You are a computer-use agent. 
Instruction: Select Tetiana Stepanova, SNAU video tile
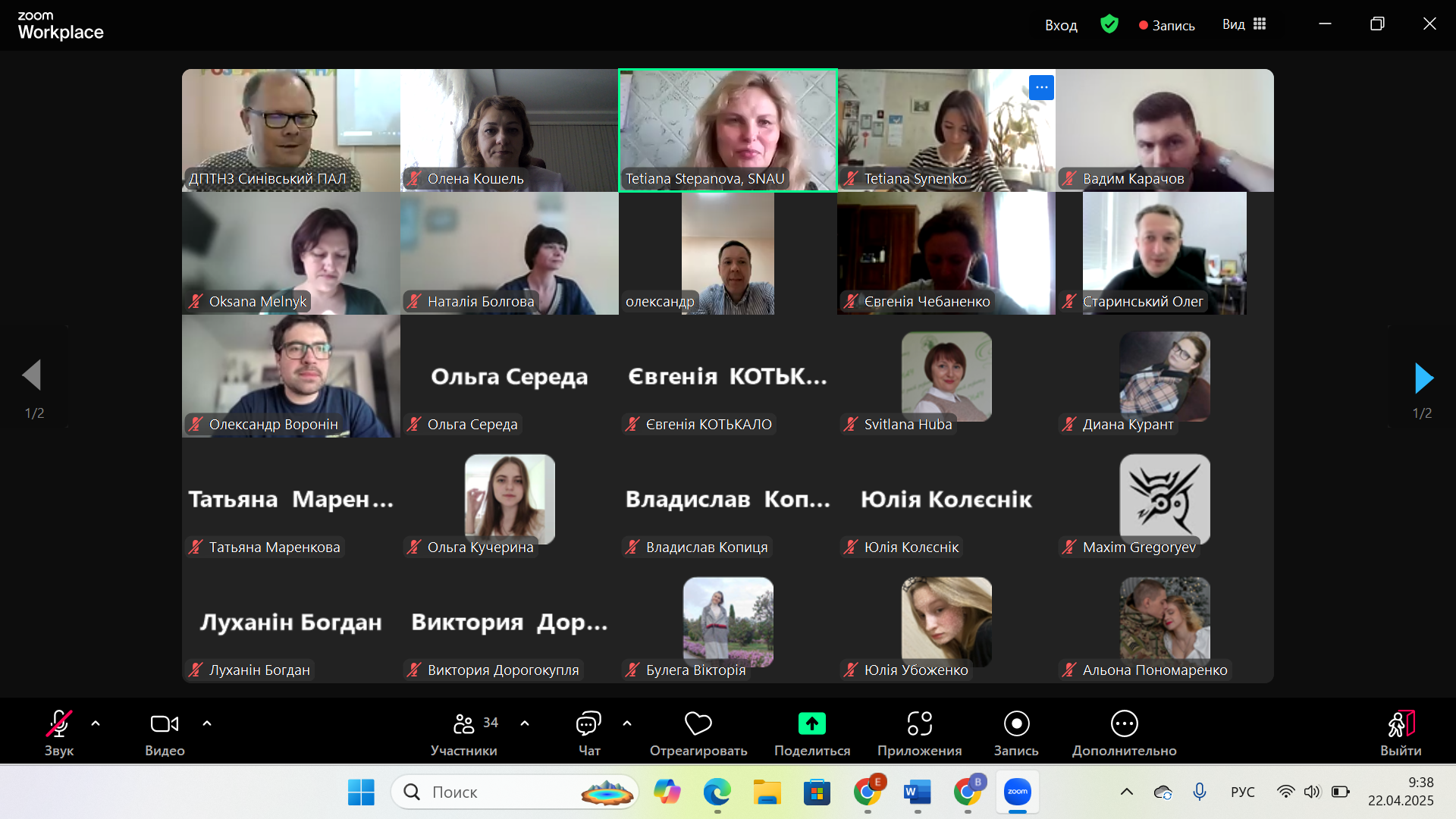coord(728,130)
